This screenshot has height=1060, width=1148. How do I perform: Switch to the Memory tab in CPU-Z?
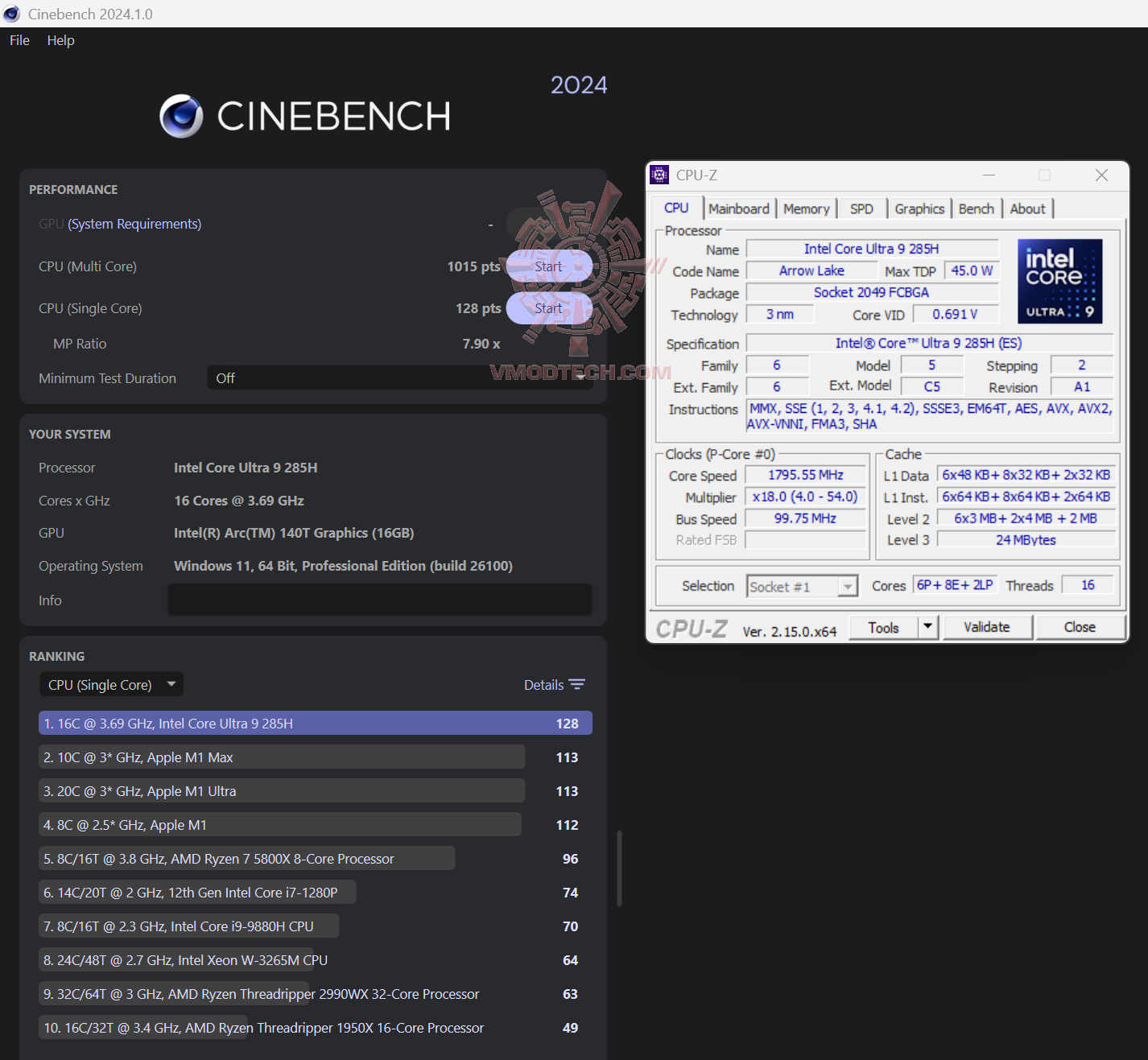806,208
